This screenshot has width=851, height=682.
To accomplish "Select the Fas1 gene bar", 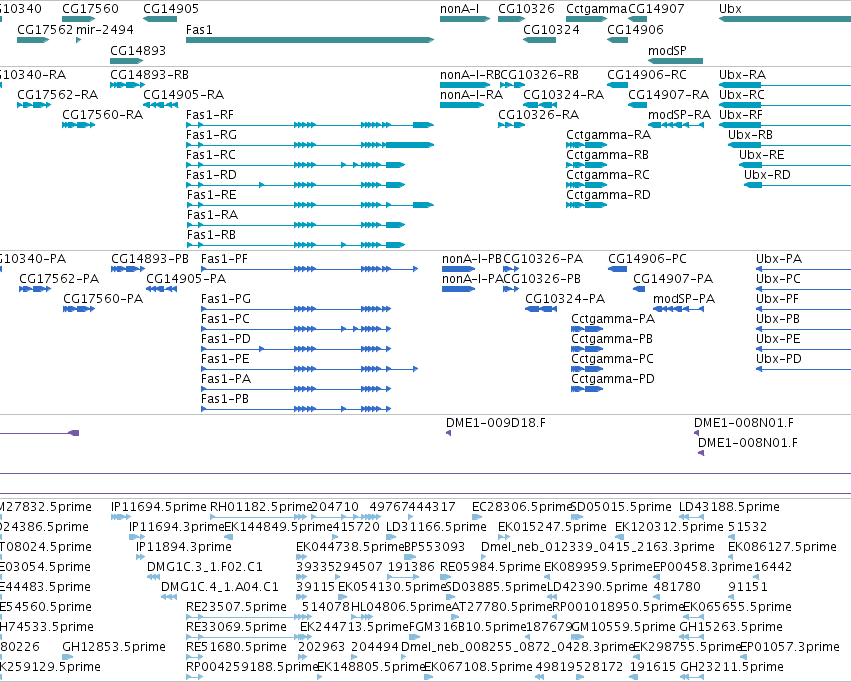I will point(310,40).
